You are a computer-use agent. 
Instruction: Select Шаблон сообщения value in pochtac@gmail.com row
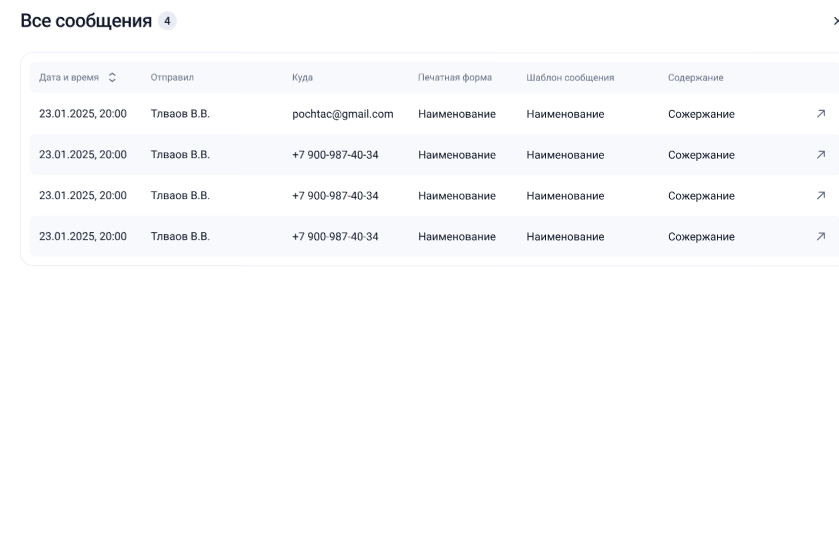(565, 114)
